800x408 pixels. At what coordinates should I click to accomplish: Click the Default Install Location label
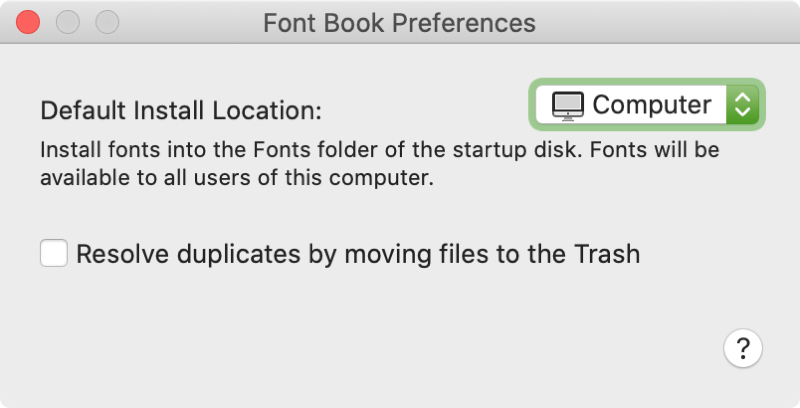click(181, 110)
